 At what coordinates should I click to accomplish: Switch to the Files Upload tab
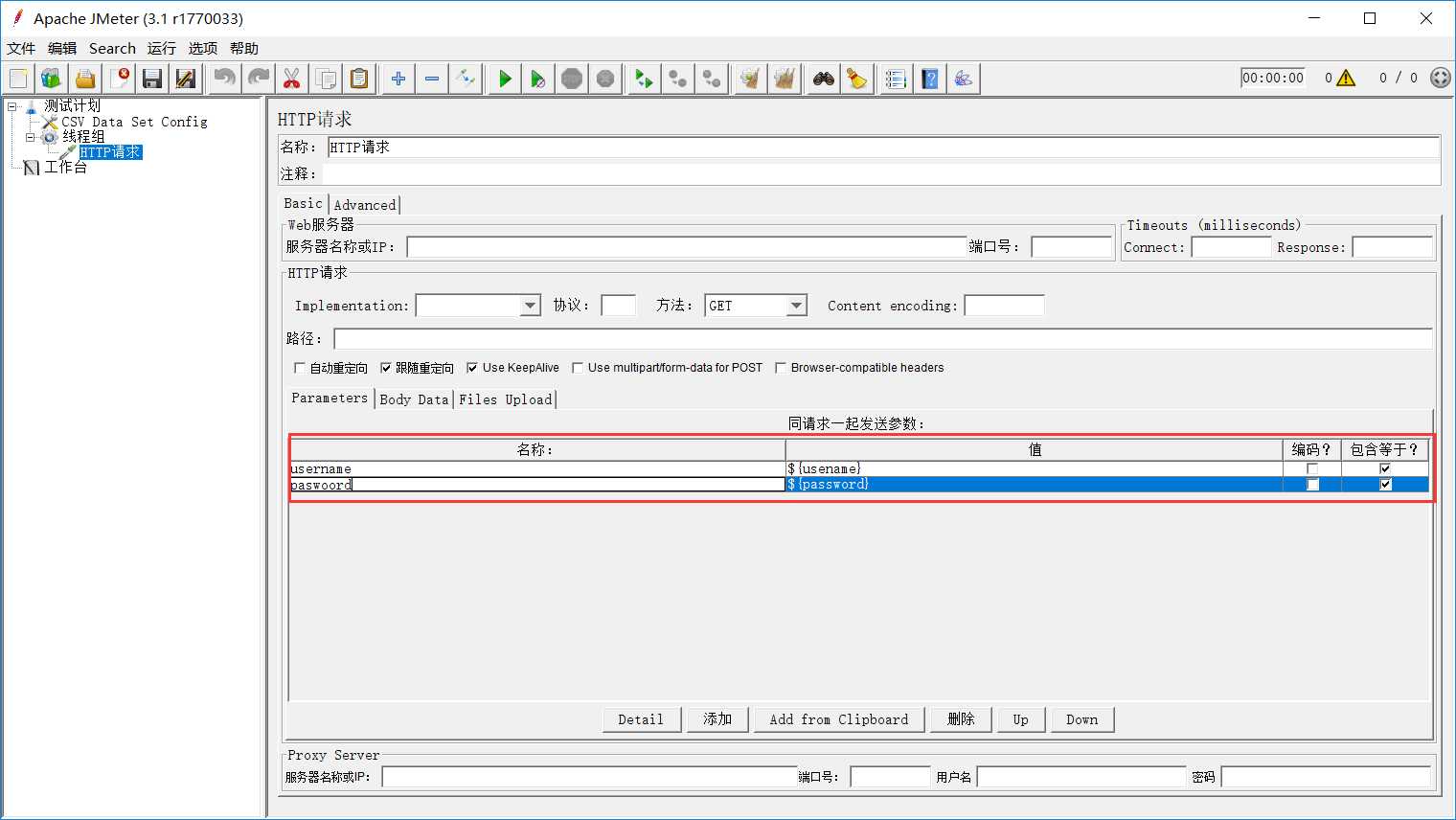tap(506, 399)
